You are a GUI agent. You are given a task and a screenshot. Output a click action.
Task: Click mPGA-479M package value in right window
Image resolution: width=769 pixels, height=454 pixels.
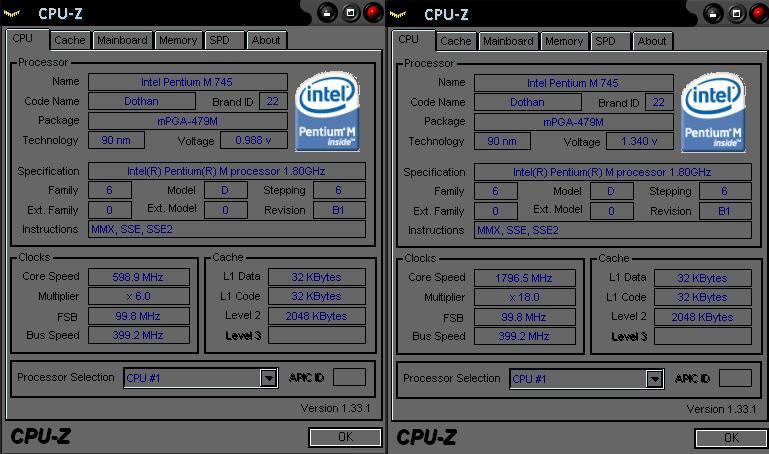coord(574,122)
